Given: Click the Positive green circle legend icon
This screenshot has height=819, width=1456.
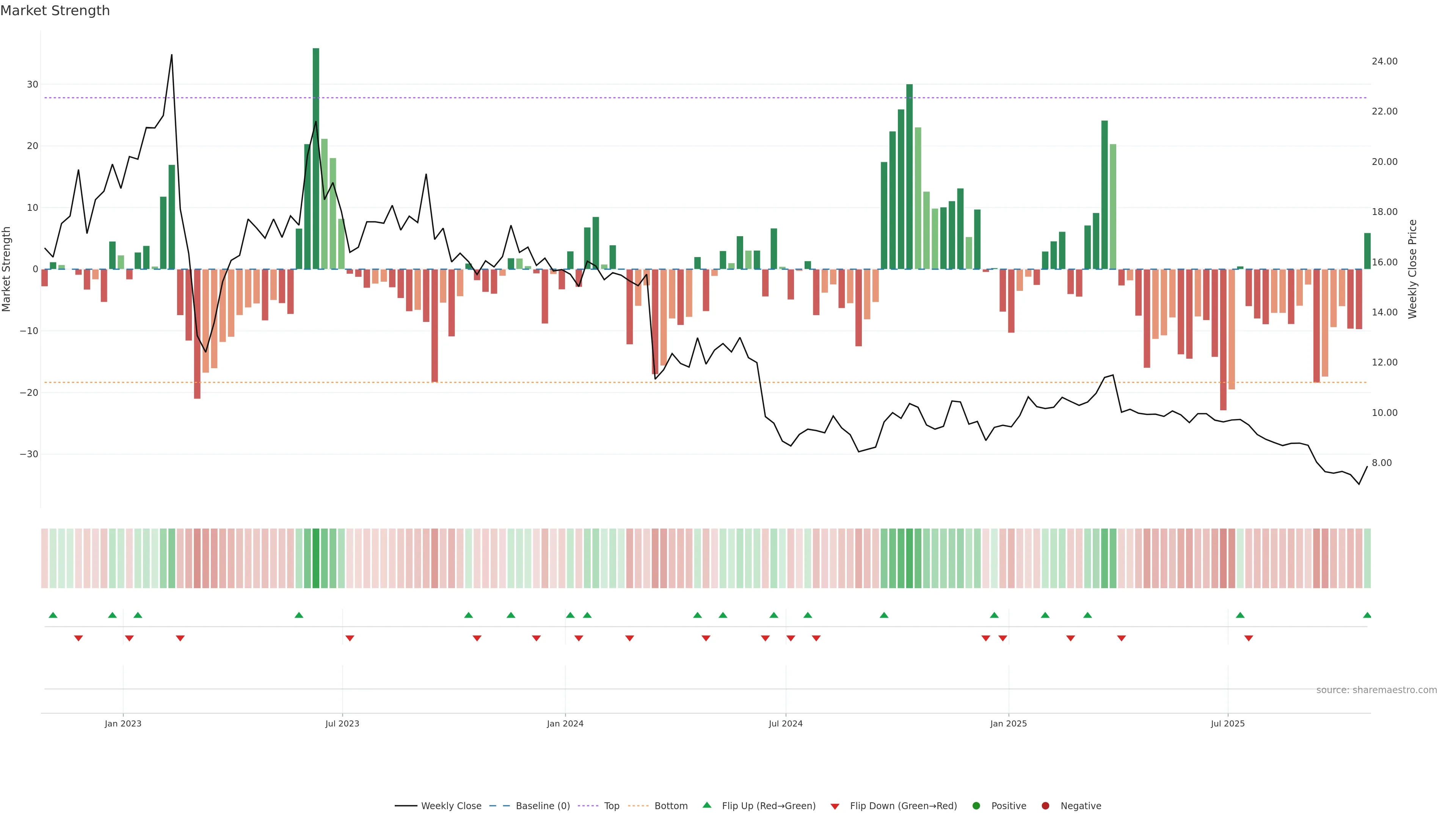Looking at the screenshot, I should pos(976,806).
